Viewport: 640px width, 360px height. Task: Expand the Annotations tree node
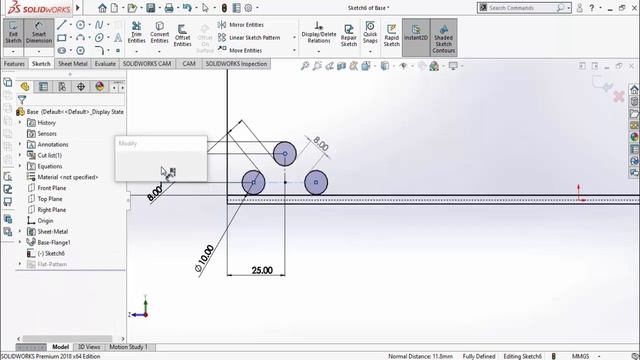(20, 144)
